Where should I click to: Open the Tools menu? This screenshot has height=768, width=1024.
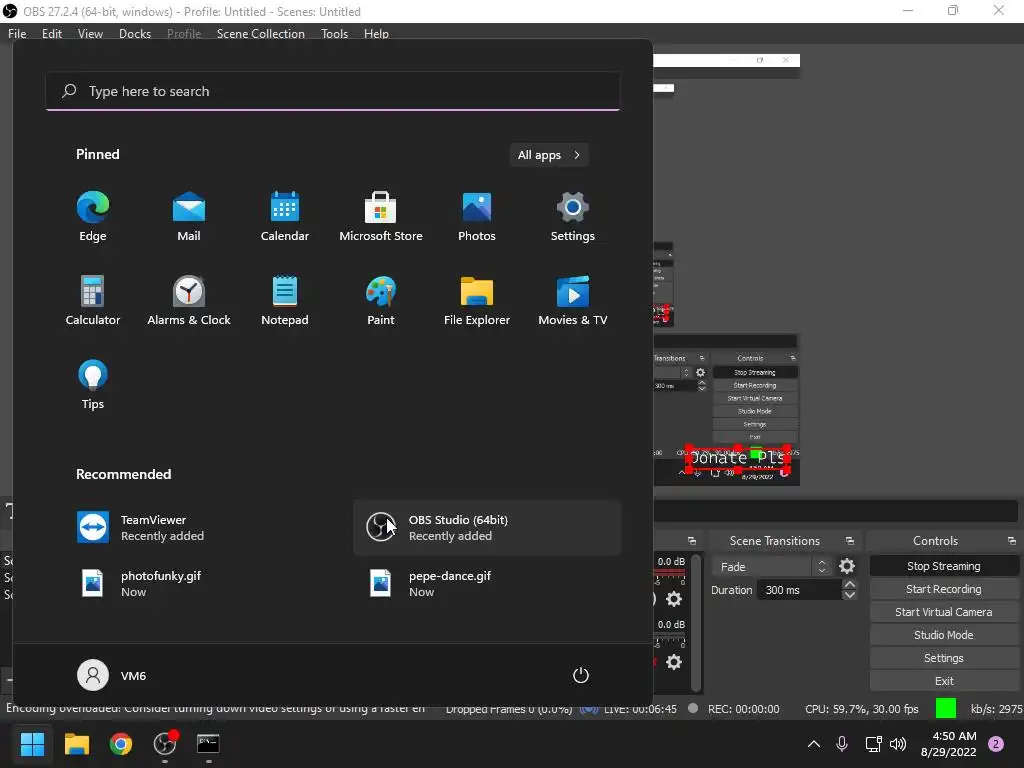(334, 33)
